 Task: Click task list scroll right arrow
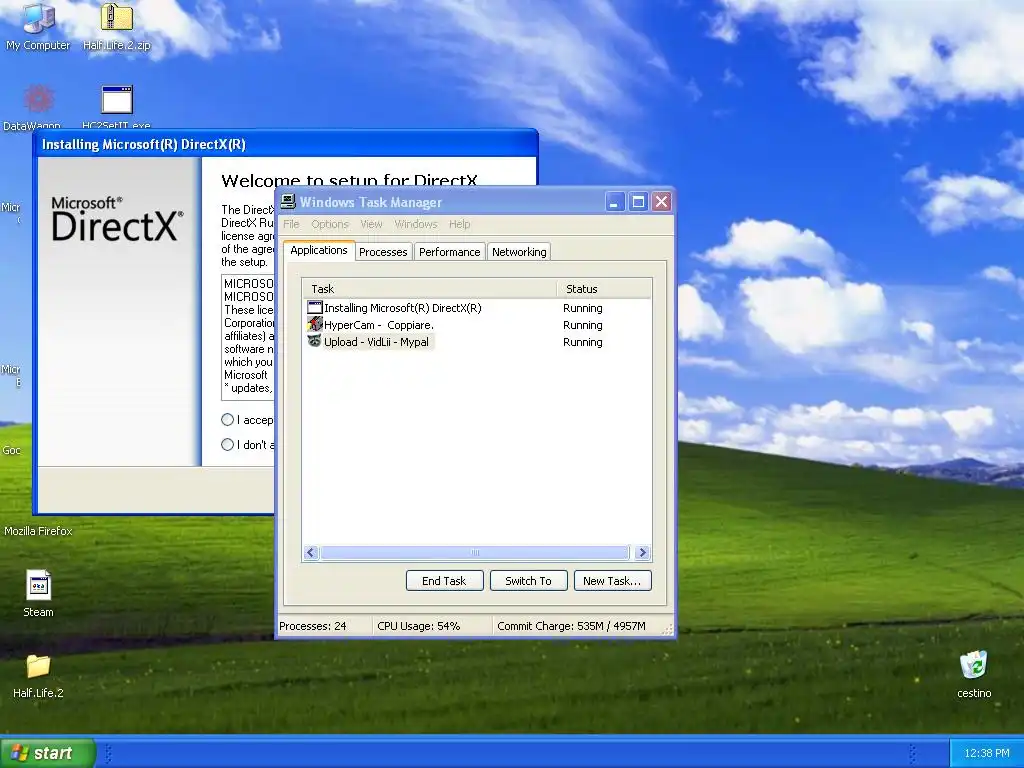point(643,552)
